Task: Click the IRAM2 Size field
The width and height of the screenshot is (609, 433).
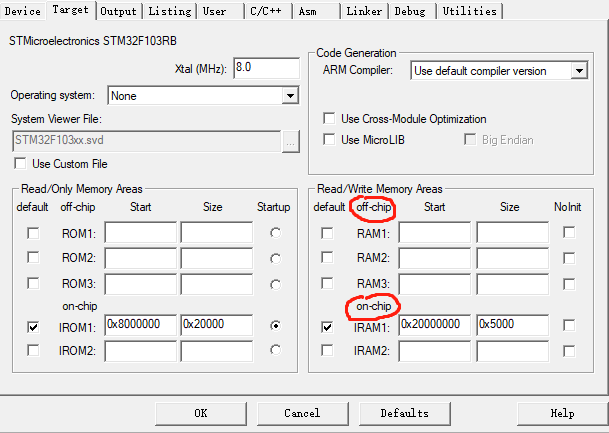Action: tap(513, 351)
